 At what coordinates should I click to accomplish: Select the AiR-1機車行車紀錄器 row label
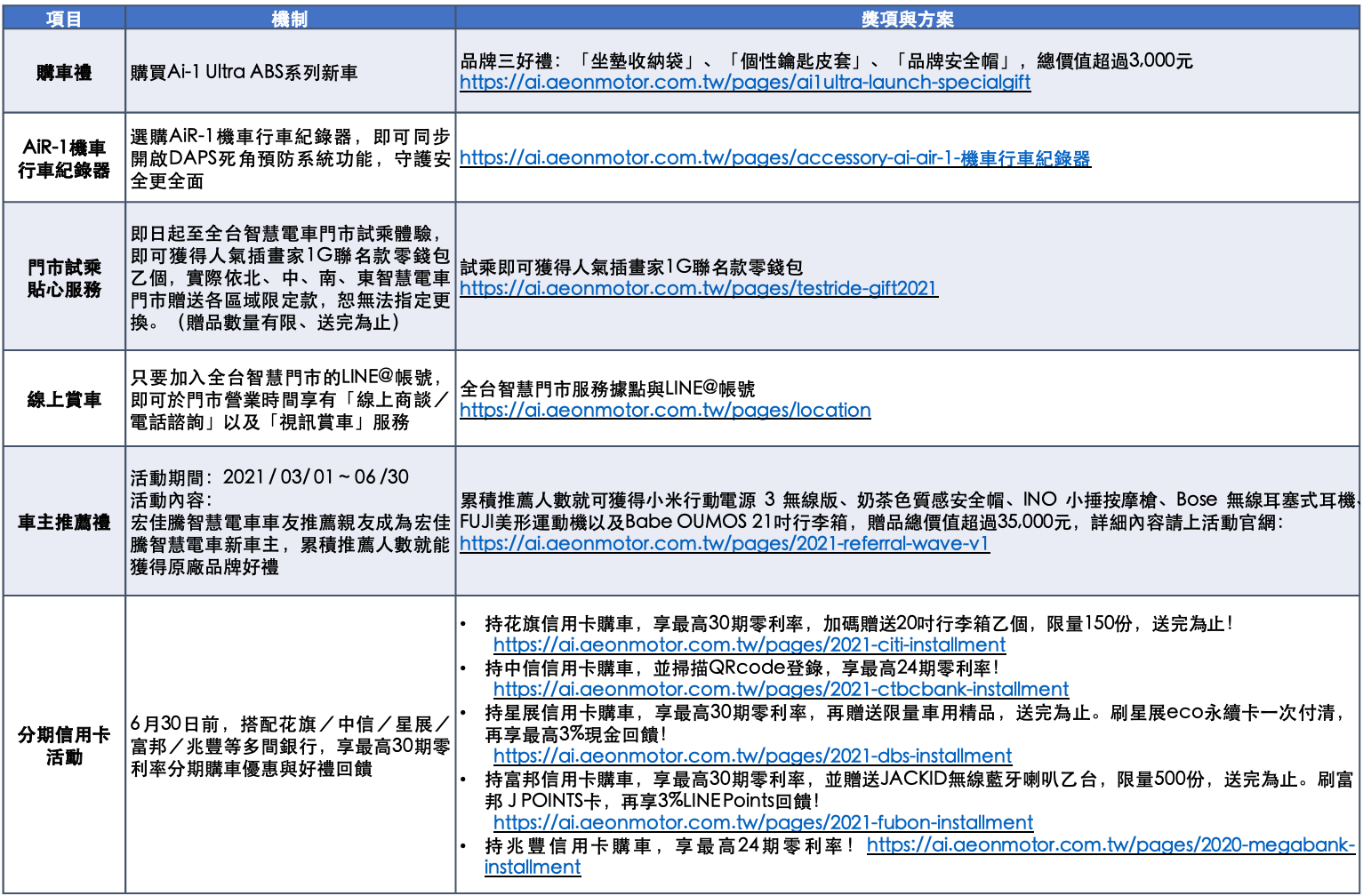click(x=64, y=158)
